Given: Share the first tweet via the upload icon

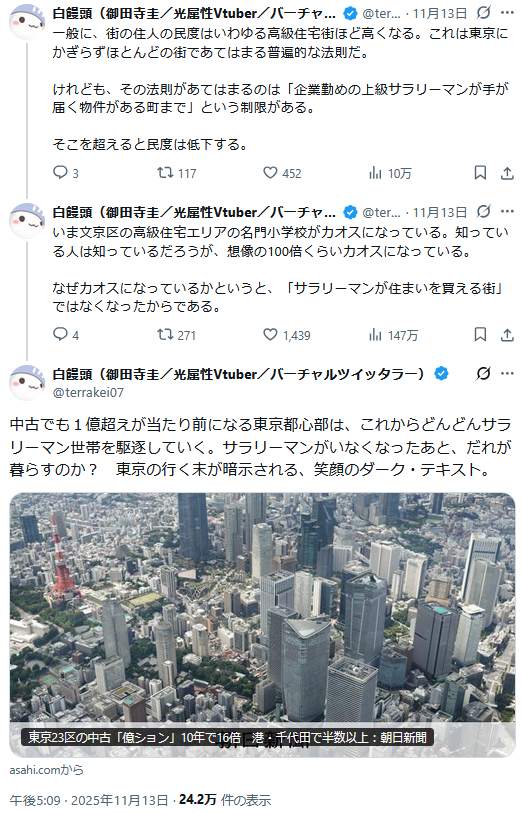Looking at the screenshot, I should click(x=507, y=173).
